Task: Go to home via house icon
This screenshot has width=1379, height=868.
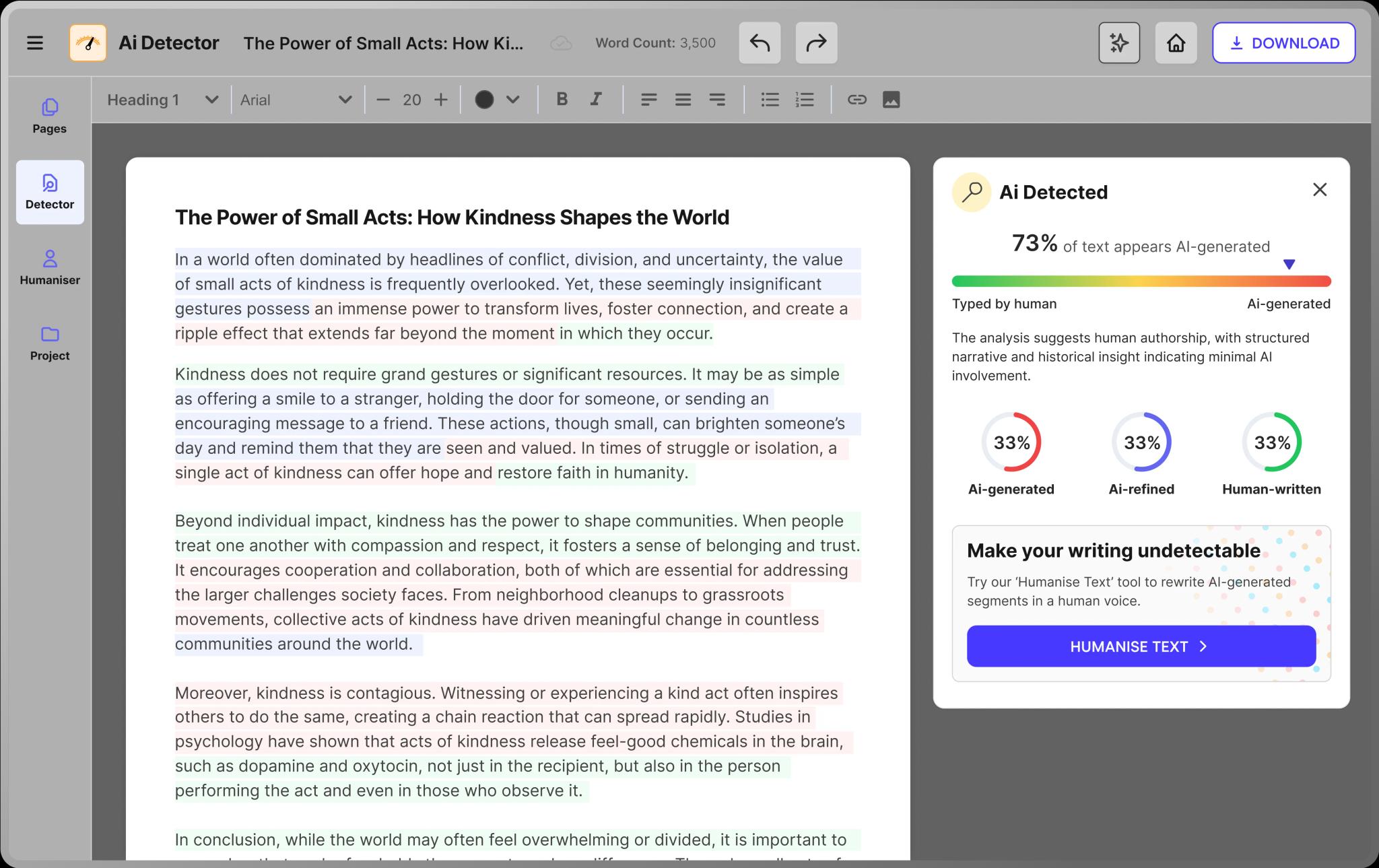Action: (x=1176, y=43)
